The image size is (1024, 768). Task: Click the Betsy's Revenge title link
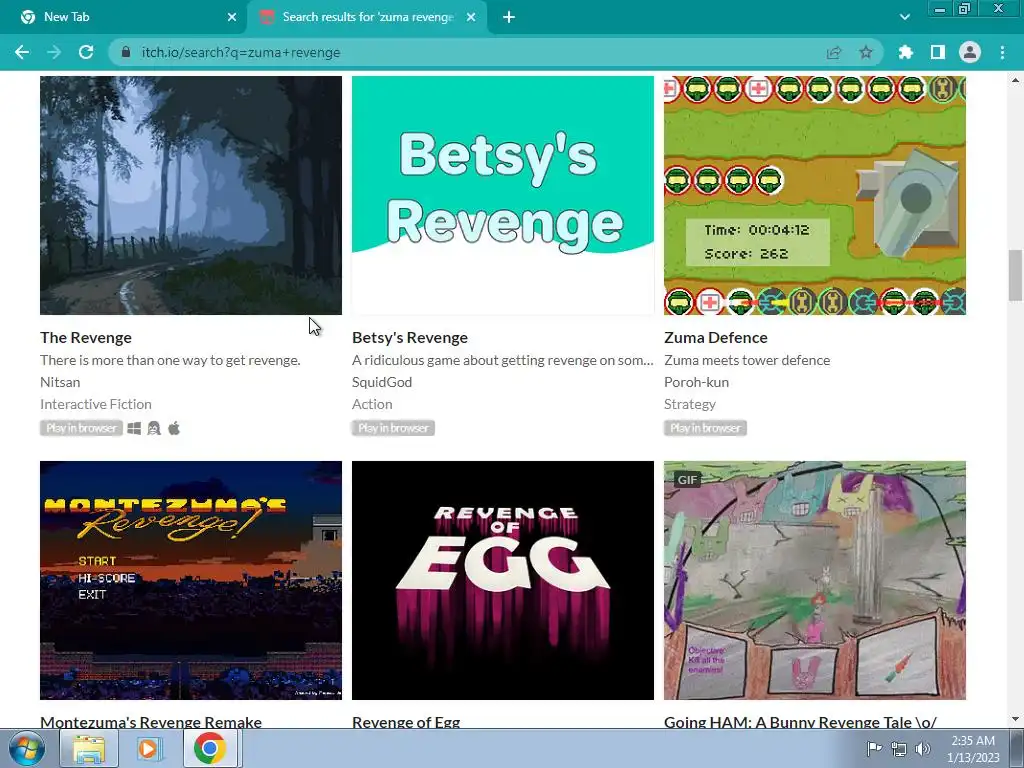[409, 338]
